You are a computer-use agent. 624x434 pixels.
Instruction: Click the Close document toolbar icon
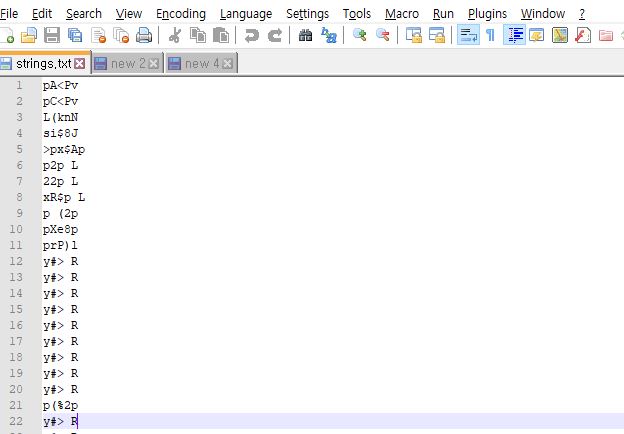click(98, 35)
